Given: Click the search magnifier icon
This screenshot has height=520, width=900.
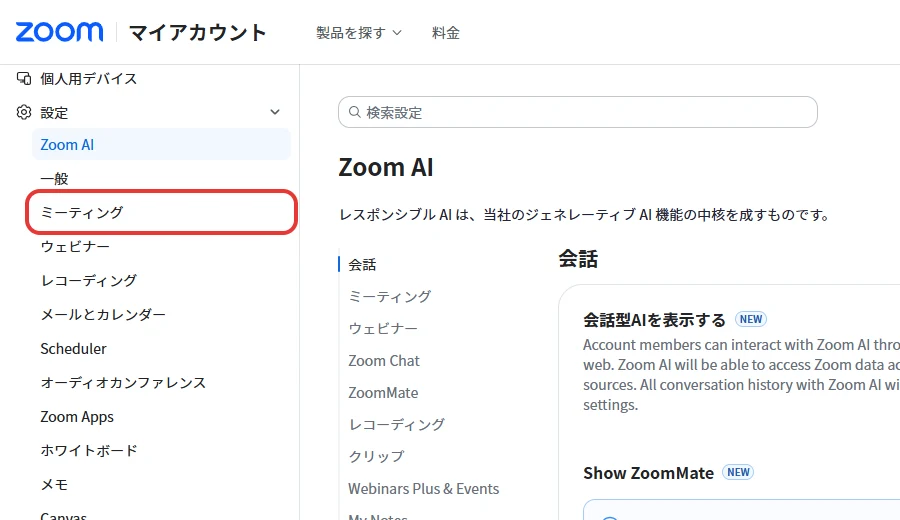Looking at the screenshot, I should pos(355,112).
